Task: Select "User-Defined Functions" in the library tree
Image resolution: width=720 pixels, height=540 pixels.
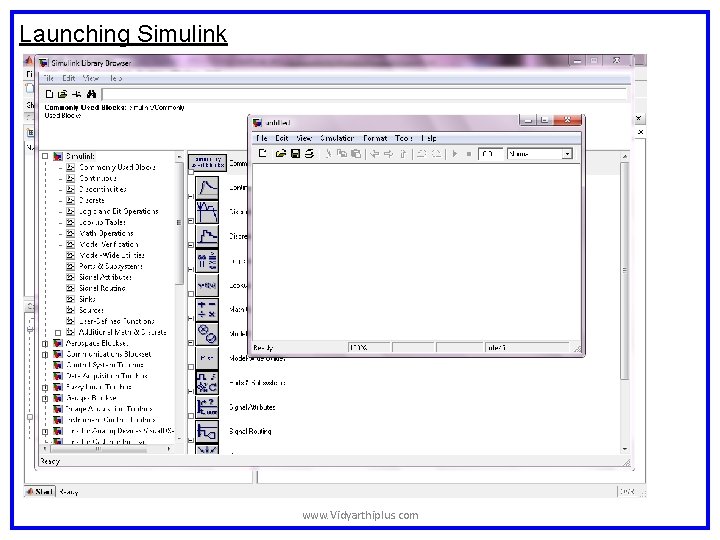Action: (117, 321)
